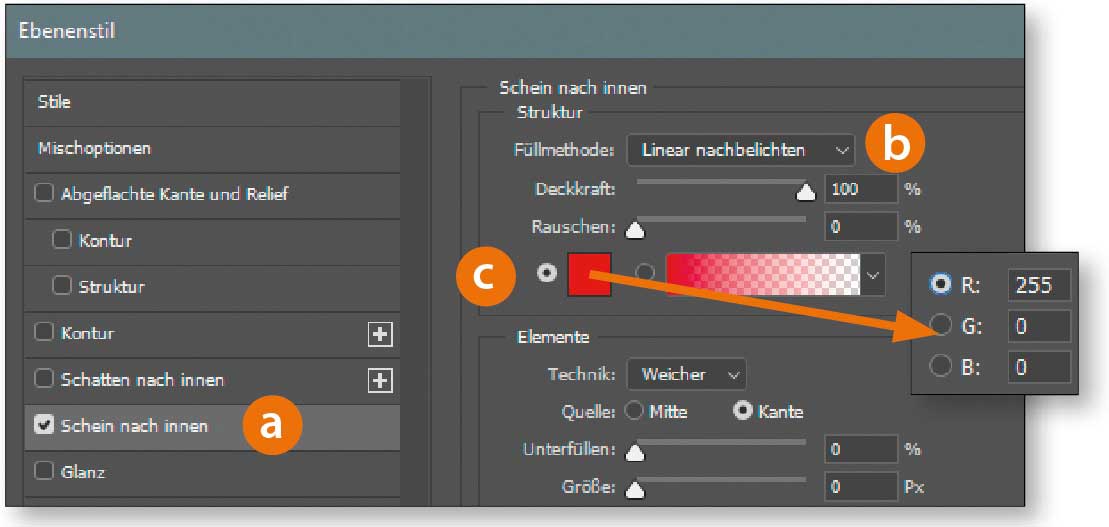Open the Füllmethode dropdown
The image size is (1109, 527).
pos(740,150)
